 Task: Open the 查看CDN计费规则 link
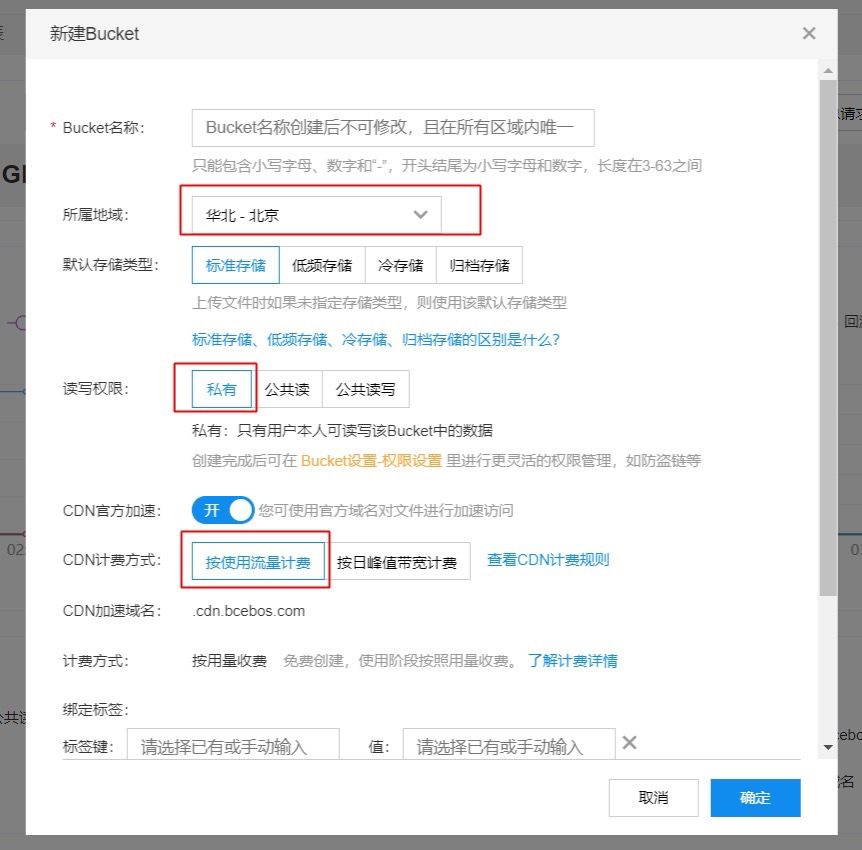[546, 559]
